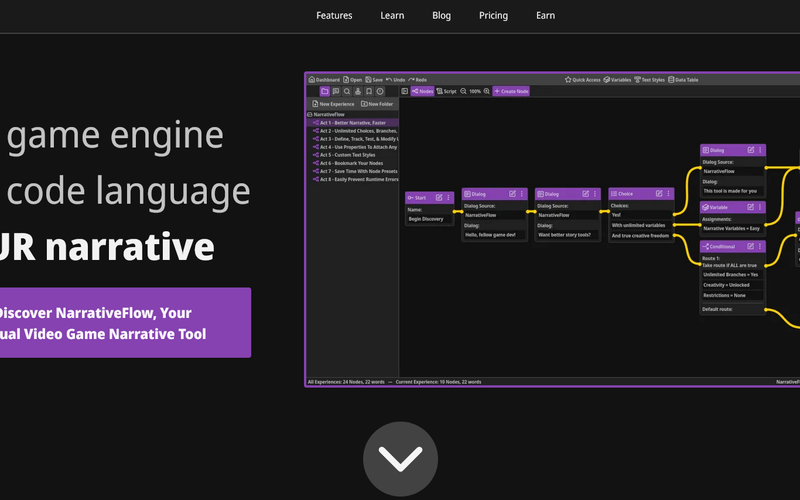
Task: Click edit icon on Choice node
Action: (659, 194)
